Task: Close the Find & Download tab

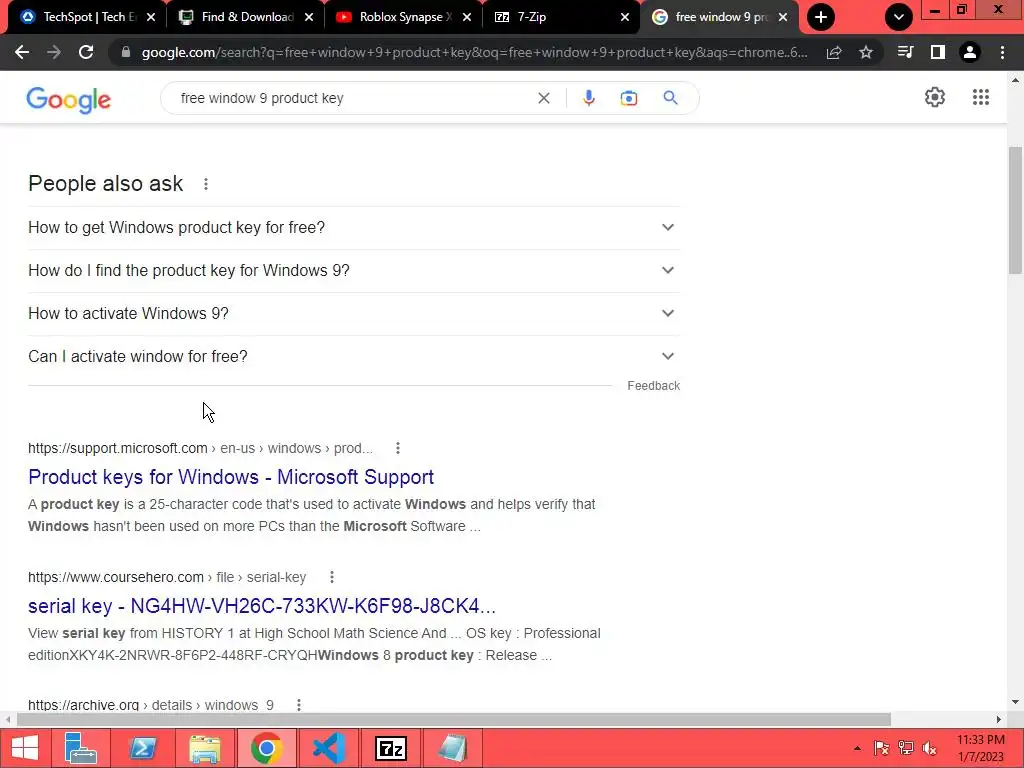Action: click(309, 17)
